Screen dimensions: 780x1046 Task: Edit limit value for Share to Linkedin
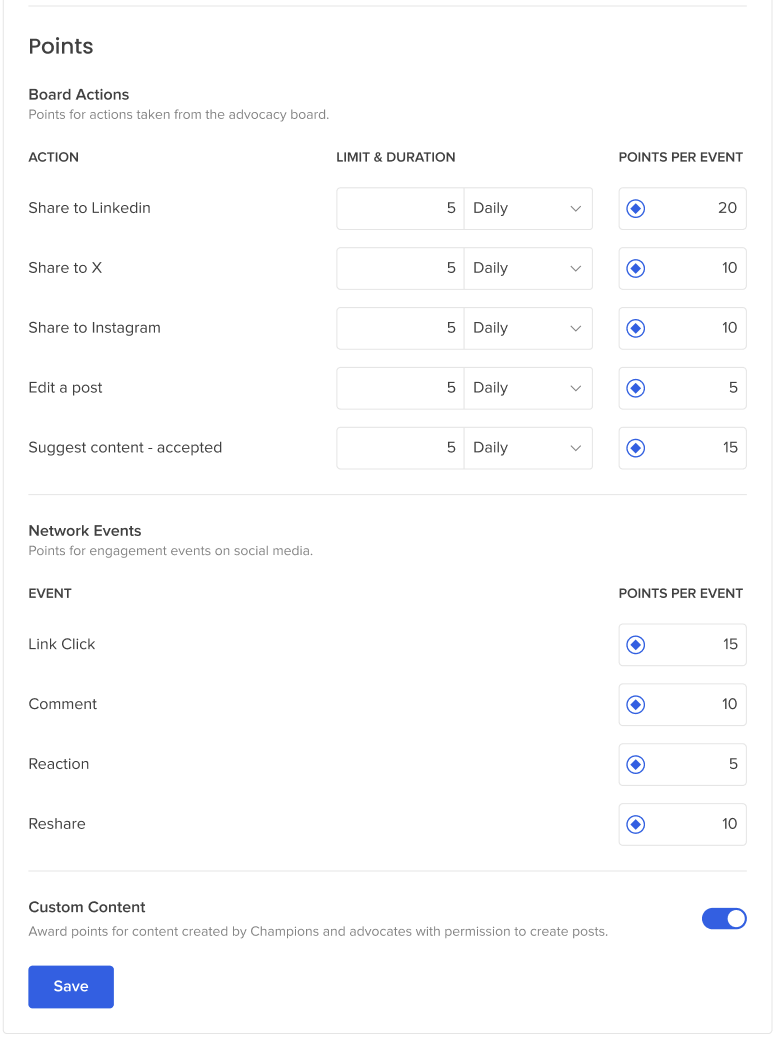[400, 209]
